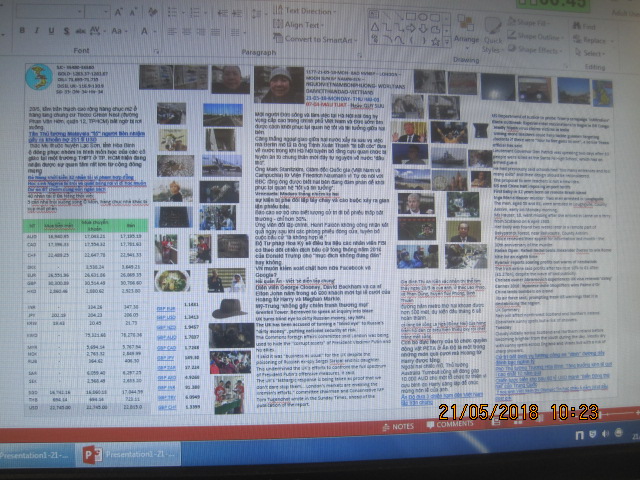Open Change Case (Aa) dropdown
640x480 pixels.
[119, 31]
